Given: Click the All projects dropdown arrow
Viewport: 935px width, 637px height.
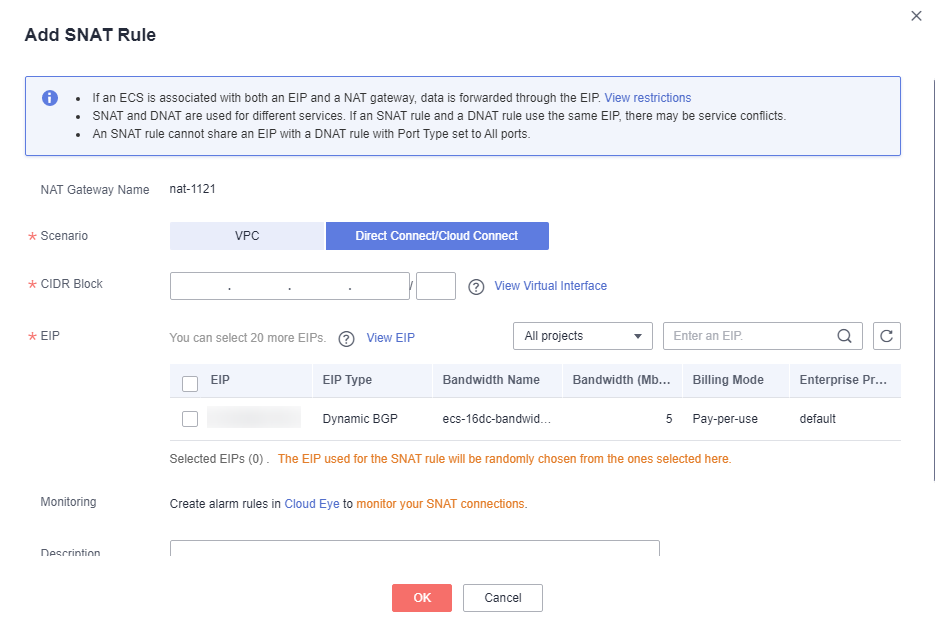Looking at the screenshot, I should [x=637, y=336].
